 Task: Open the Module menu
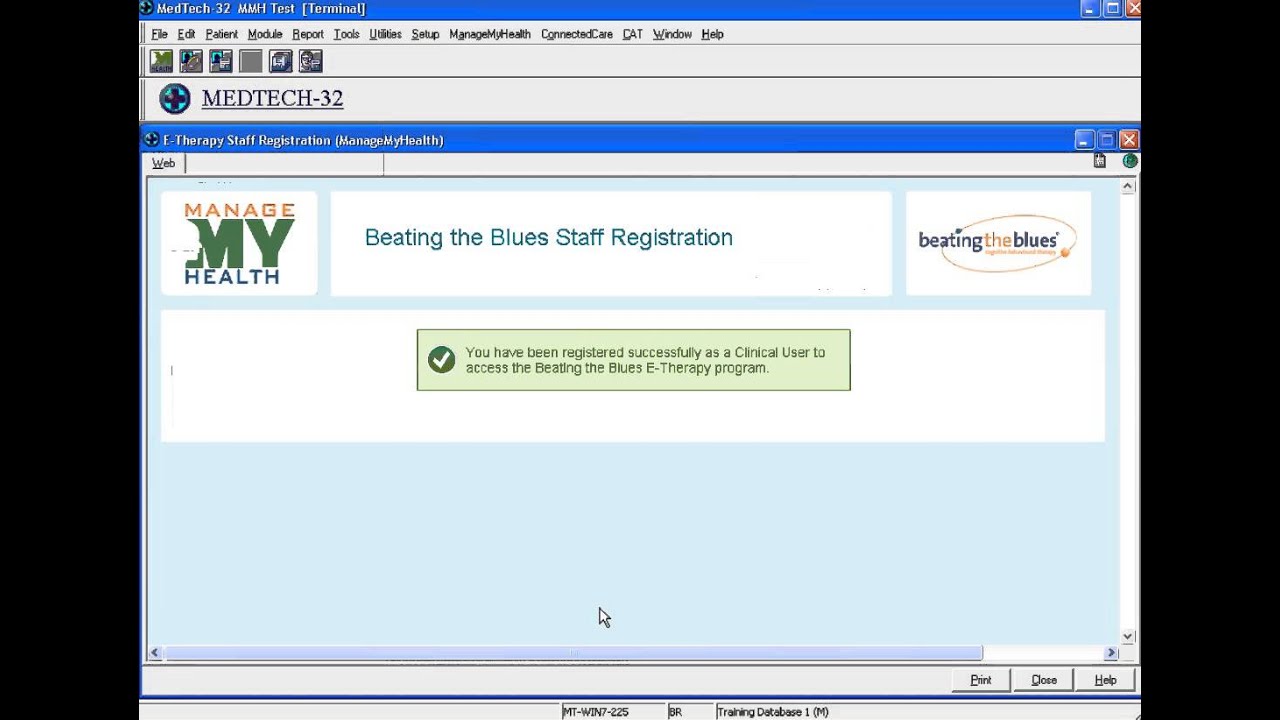pos(265,34)
